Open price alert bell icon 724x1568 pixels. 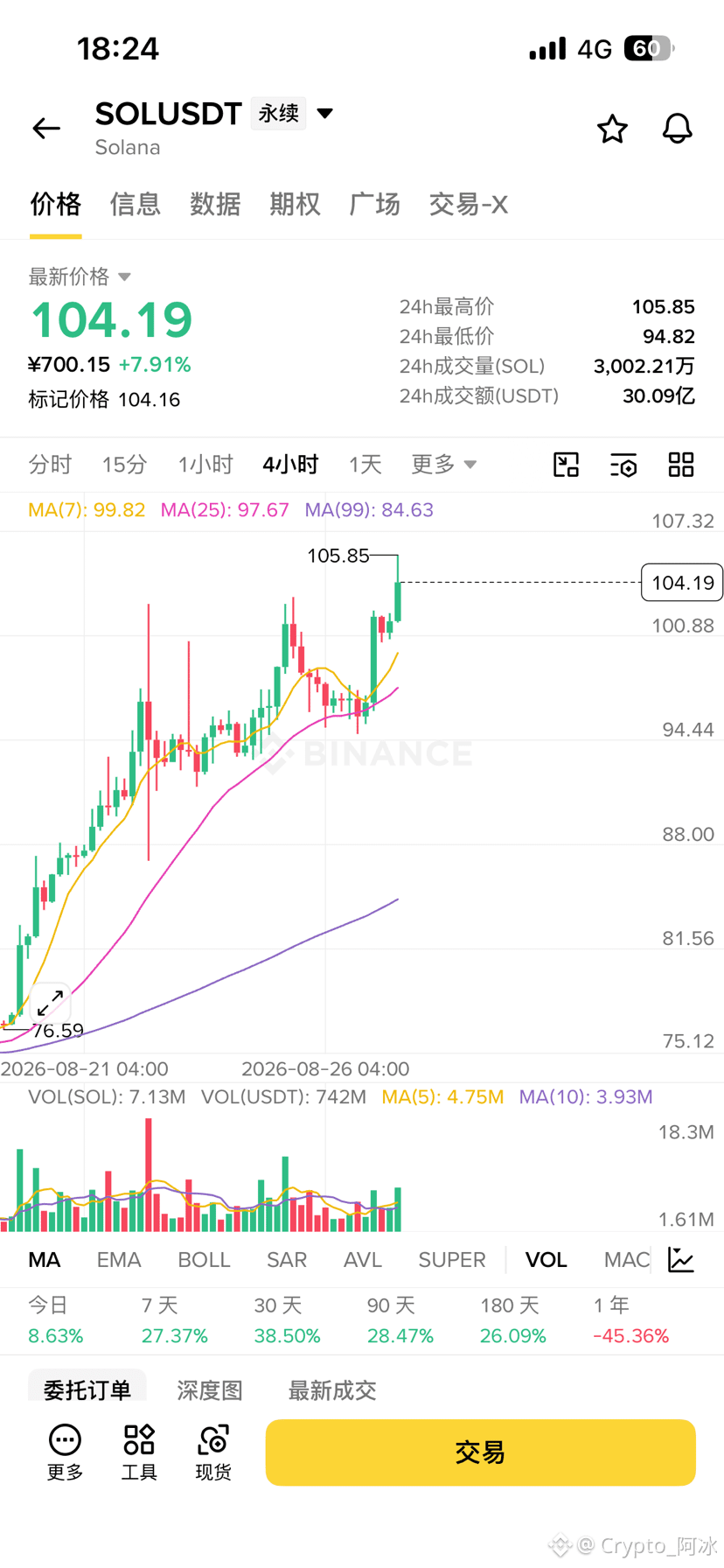coord(677,129)
